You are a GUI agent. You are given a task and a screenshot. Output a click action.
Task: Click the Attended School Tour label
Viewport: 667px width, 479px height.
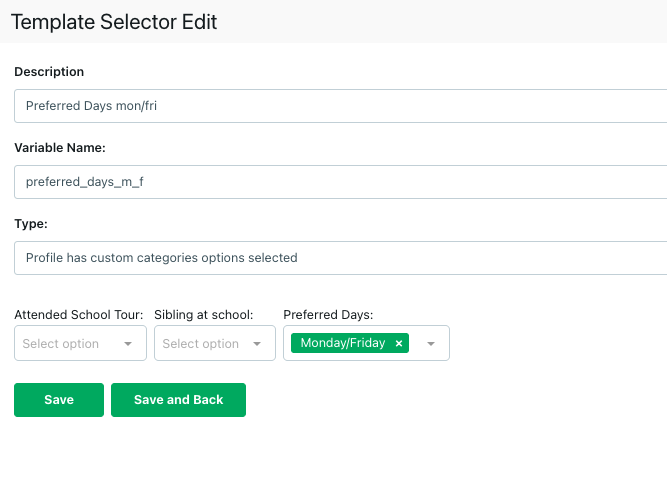(79, 314)
